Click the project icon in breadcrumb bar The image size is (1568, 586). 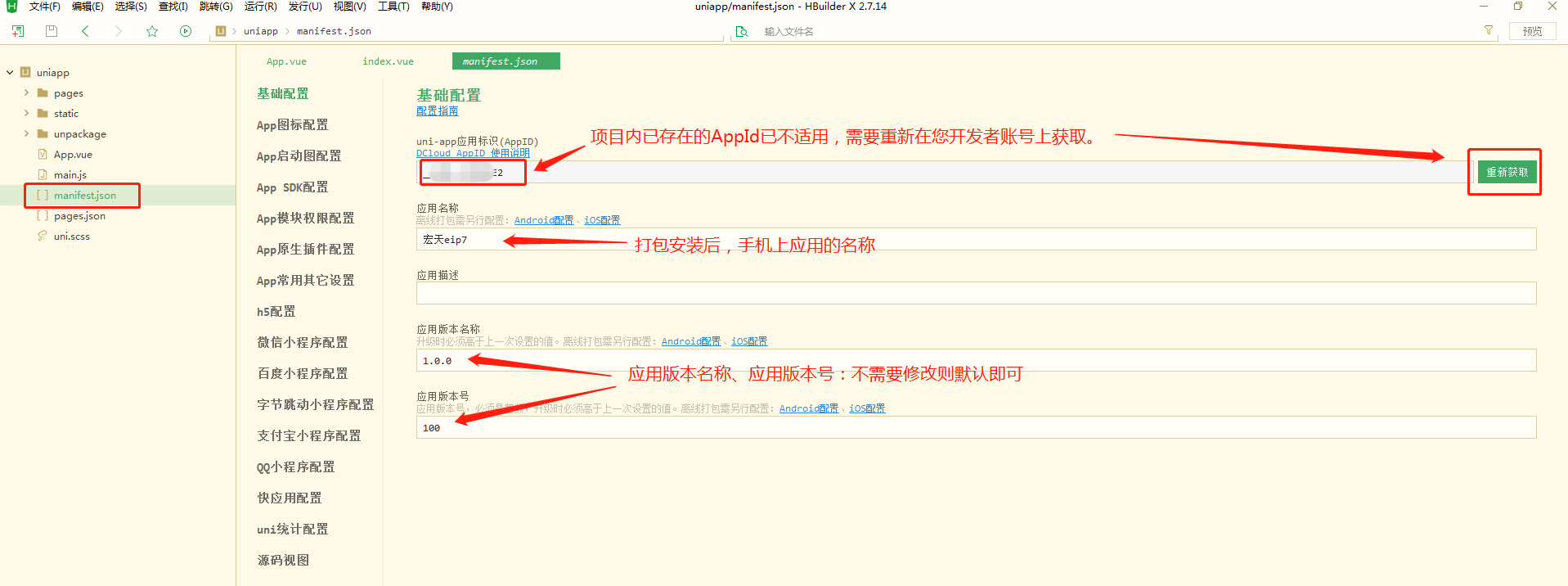[220, 31]
